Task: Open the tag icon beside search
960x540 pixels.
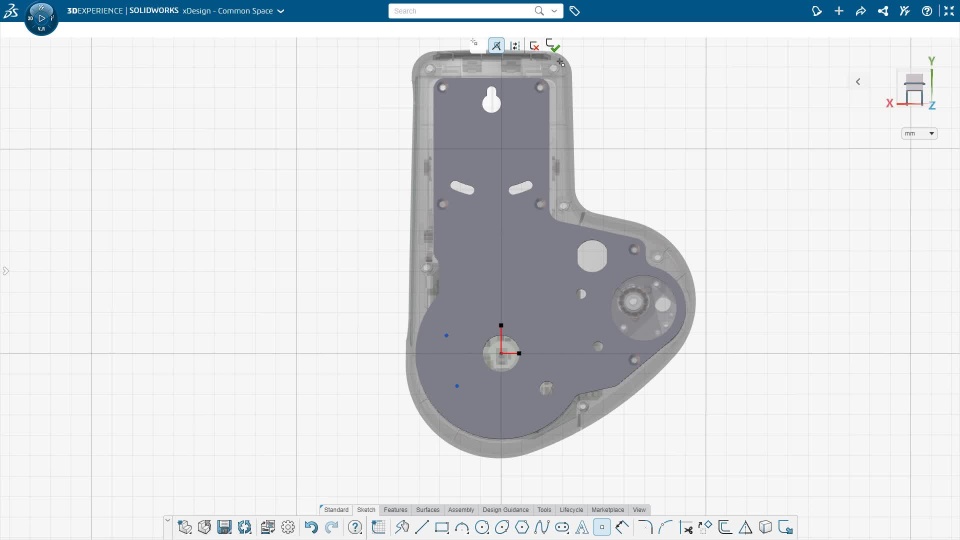Action: pyautogui.click(x=575, y=11)
